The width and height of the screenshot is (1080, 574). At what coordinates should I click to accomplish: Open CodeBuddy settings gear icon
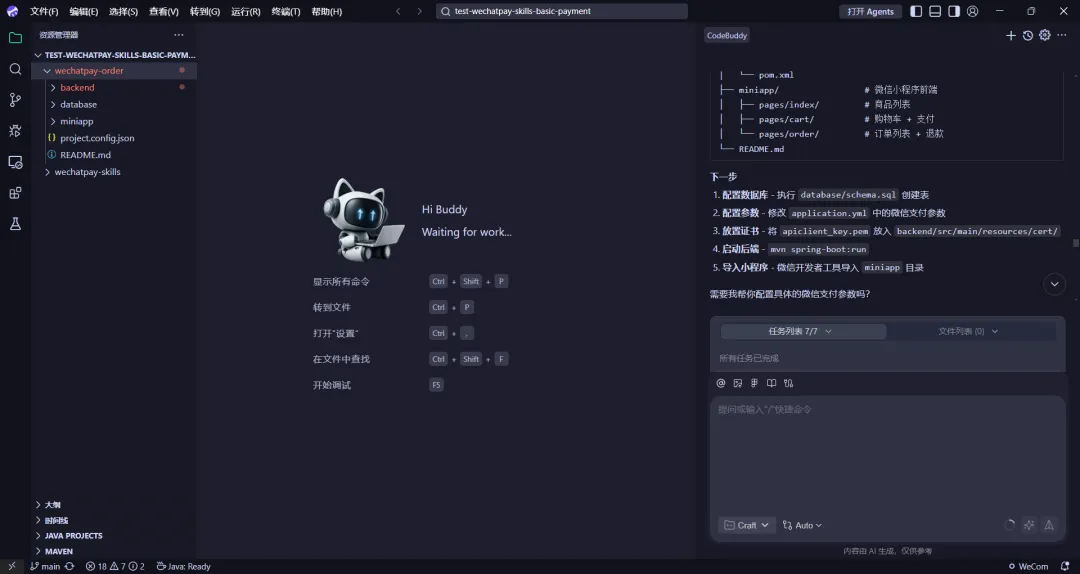tap(1045, 35)
